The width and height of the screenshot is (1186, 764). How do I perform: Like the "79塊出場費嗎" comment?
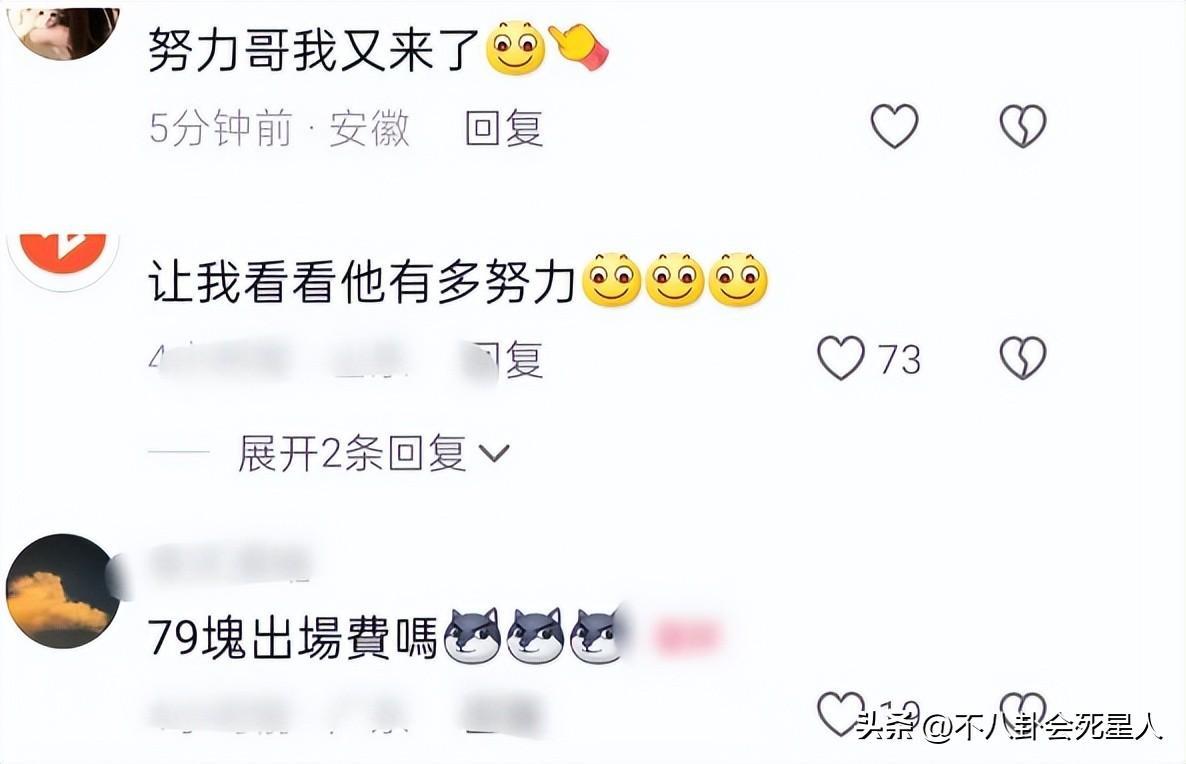tap(840, 713)
